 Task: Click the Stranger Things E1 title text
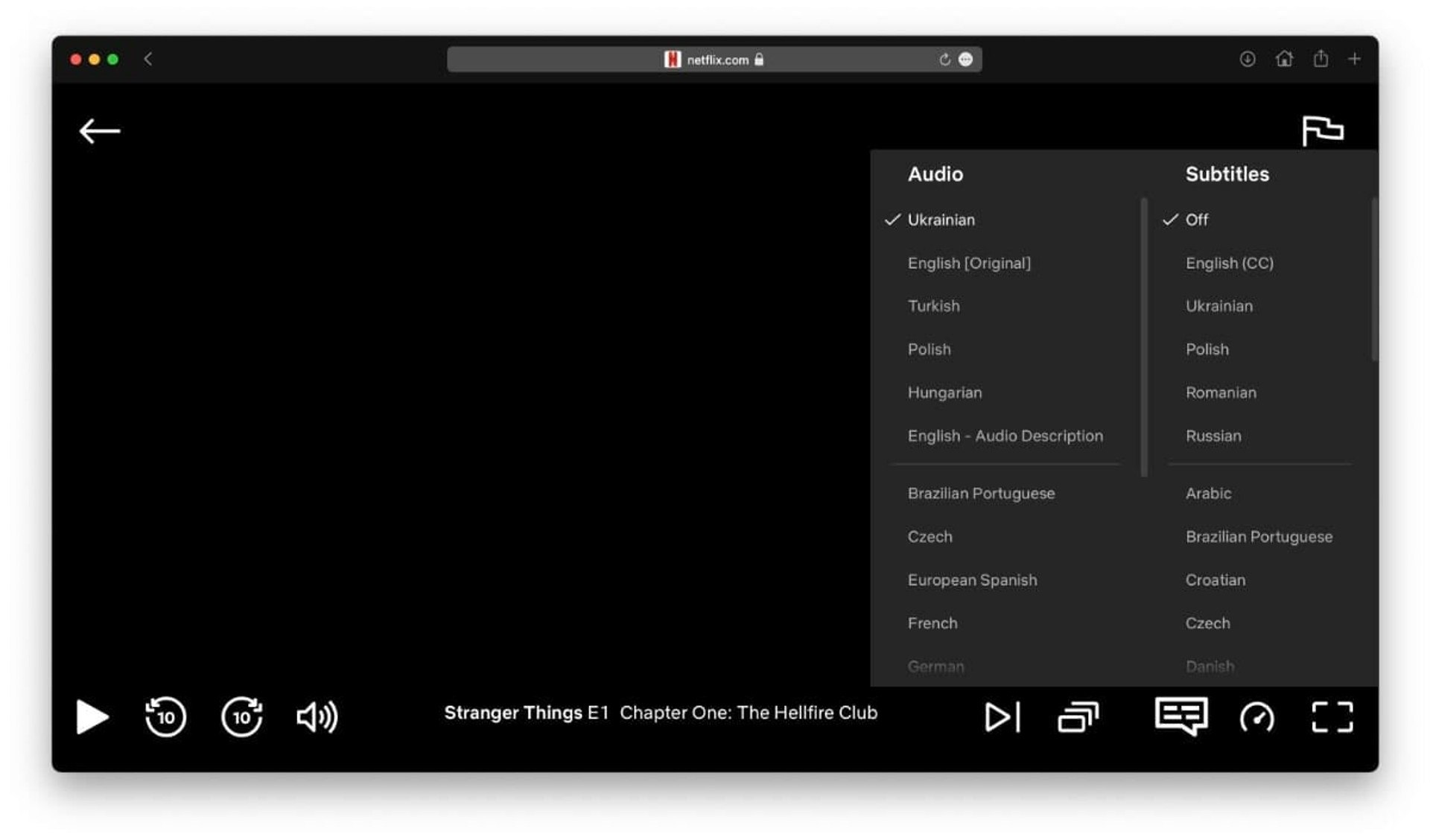[527, 713]
